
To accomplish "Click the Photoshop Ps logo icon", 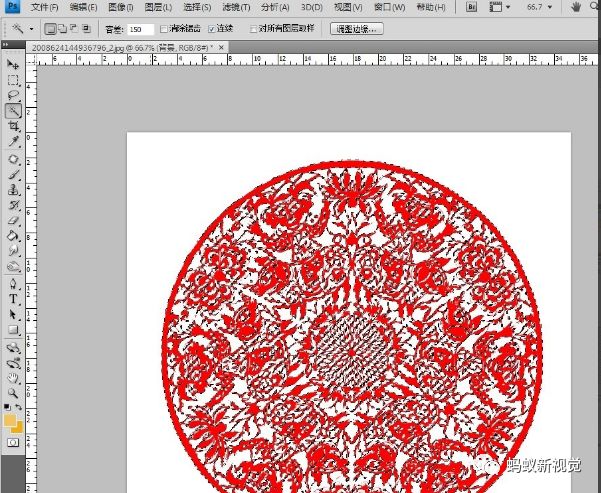I will 13,7.
